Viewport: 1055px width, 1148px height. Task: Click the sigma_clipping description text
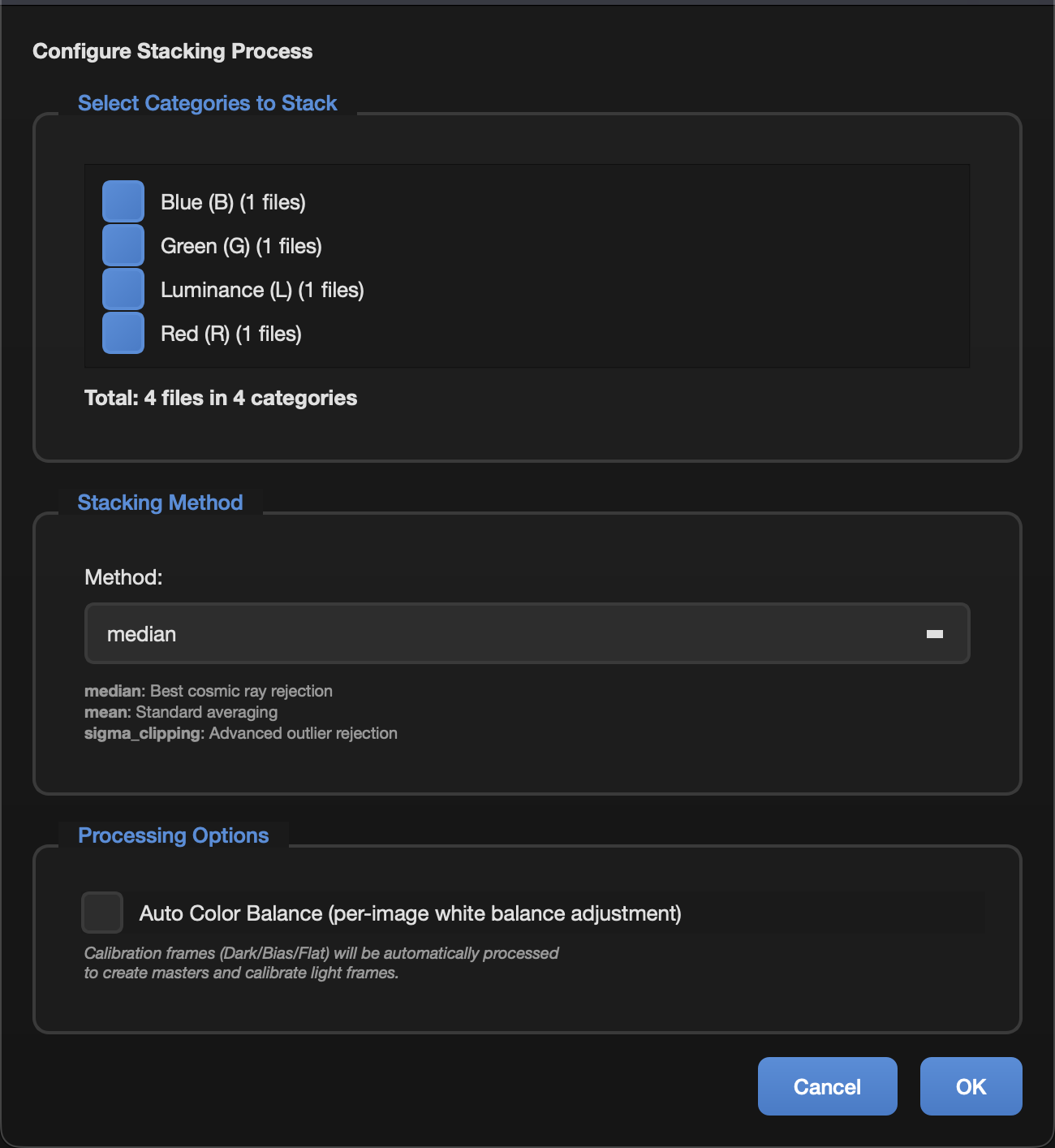point(241,732)
